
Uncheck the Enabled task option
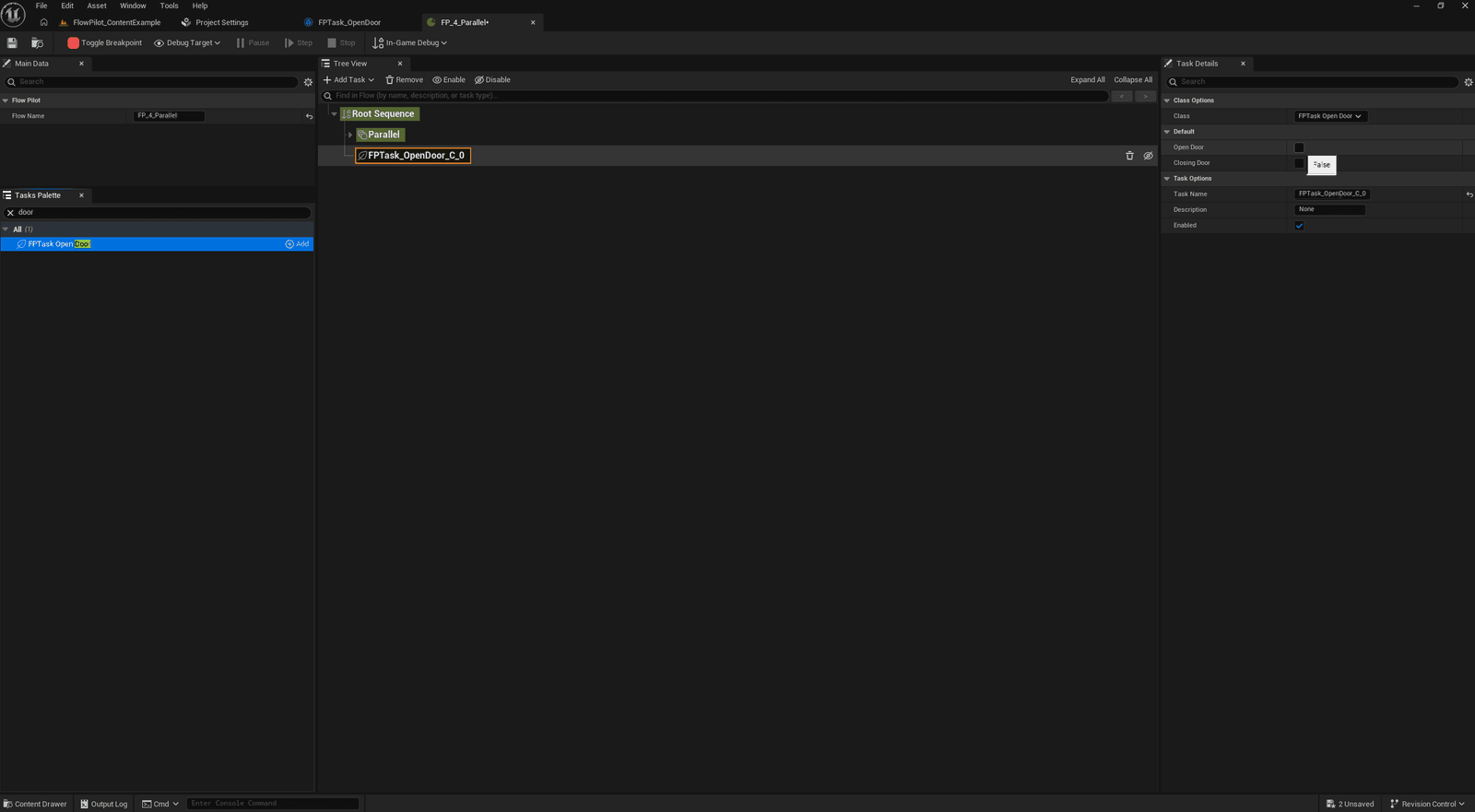click(1299, 226)
